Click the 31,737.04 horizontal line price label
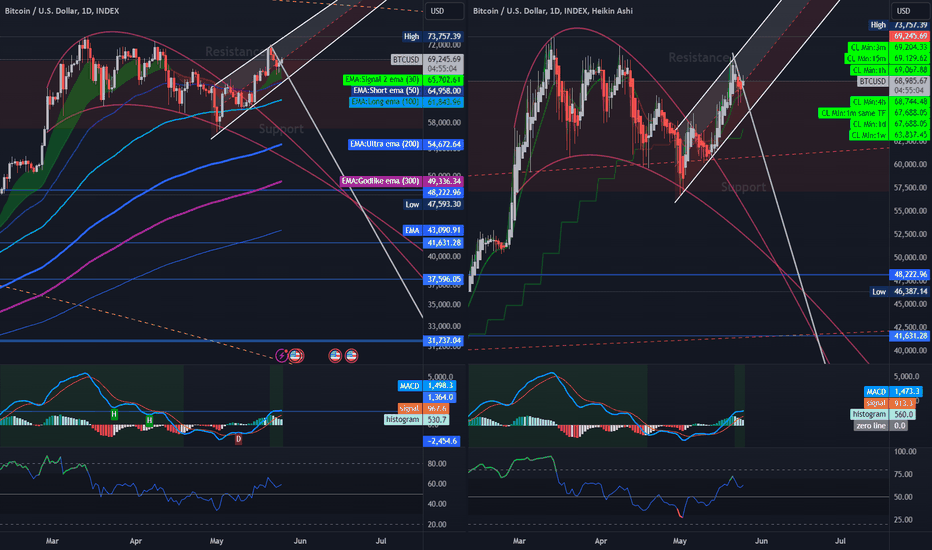The image size is (932, 550). pos(443,341)
